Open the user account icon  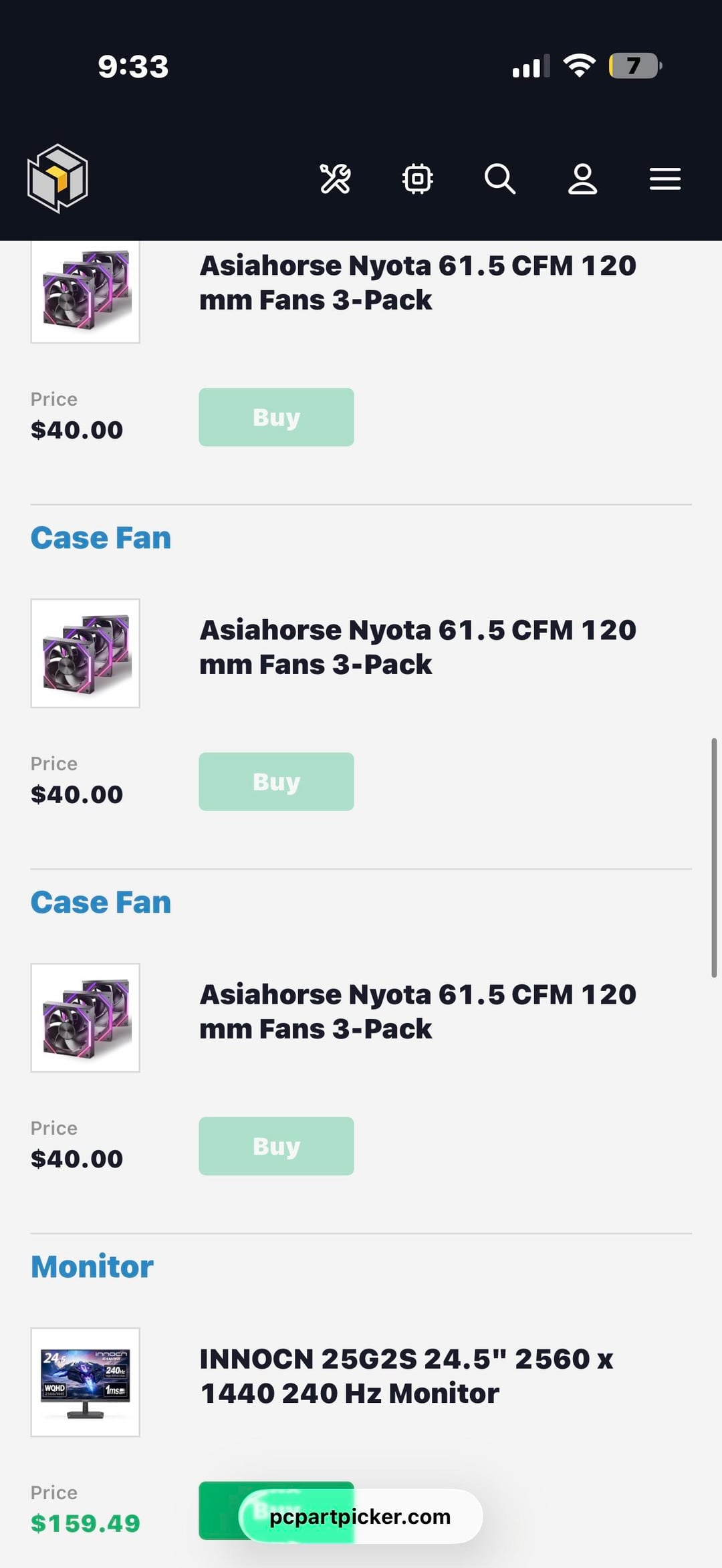tap(582, 179)
